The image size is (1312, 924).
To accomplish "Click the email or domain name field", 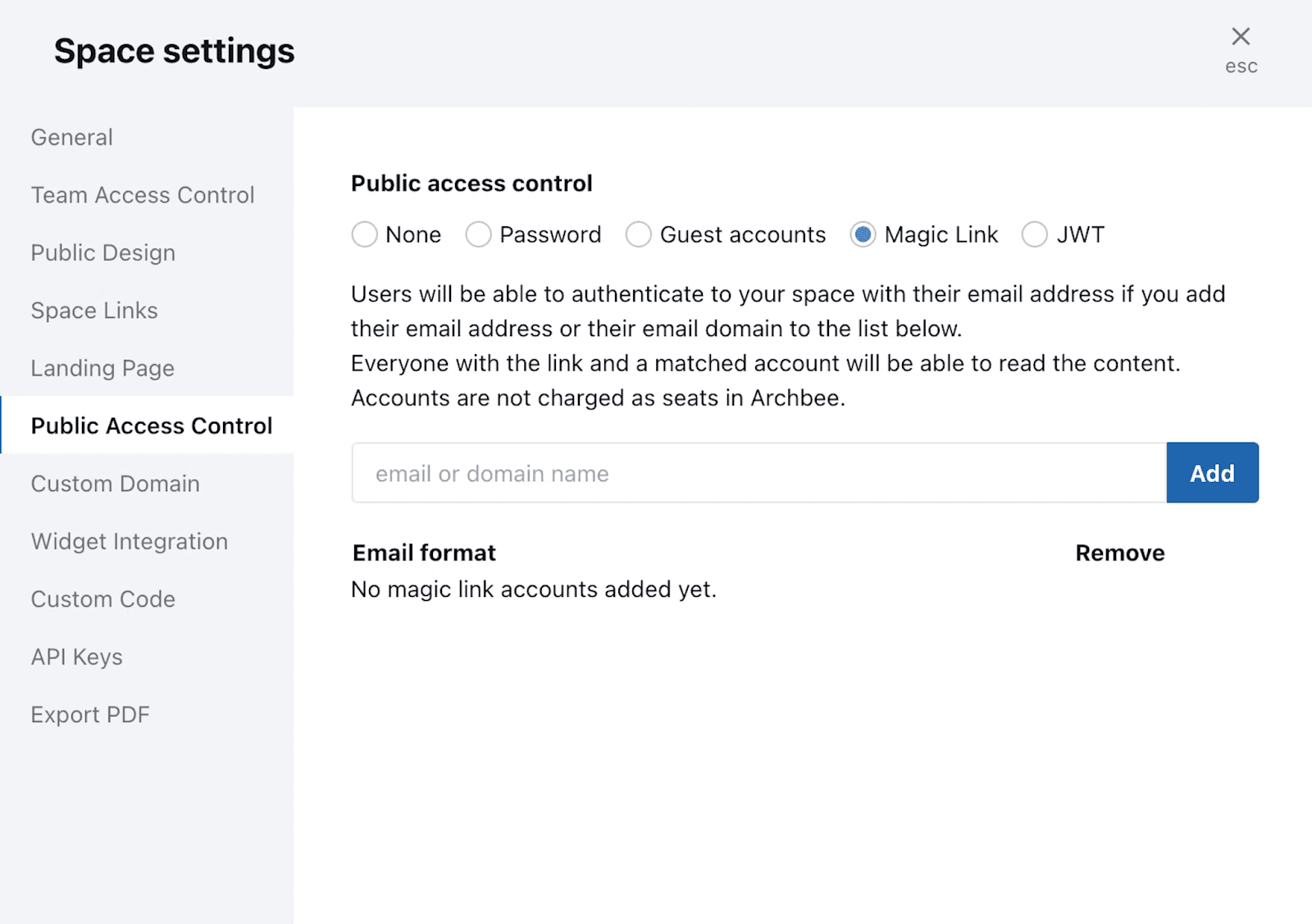I will (x=758, y=473).
